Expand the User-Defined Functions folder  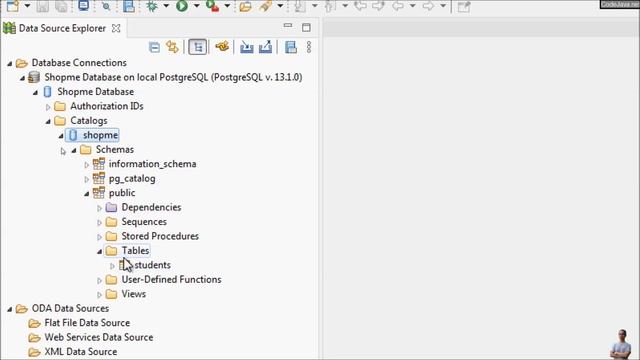100,280
